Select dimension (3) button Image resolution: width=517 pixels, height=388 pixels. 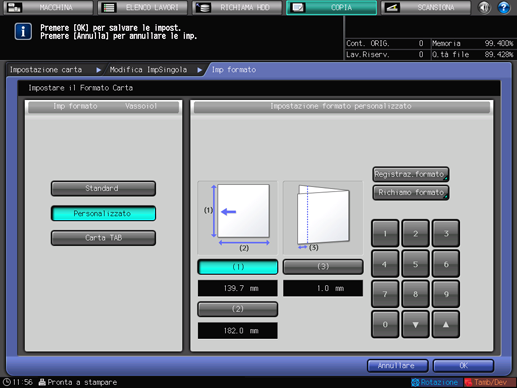tap(323, 267)
